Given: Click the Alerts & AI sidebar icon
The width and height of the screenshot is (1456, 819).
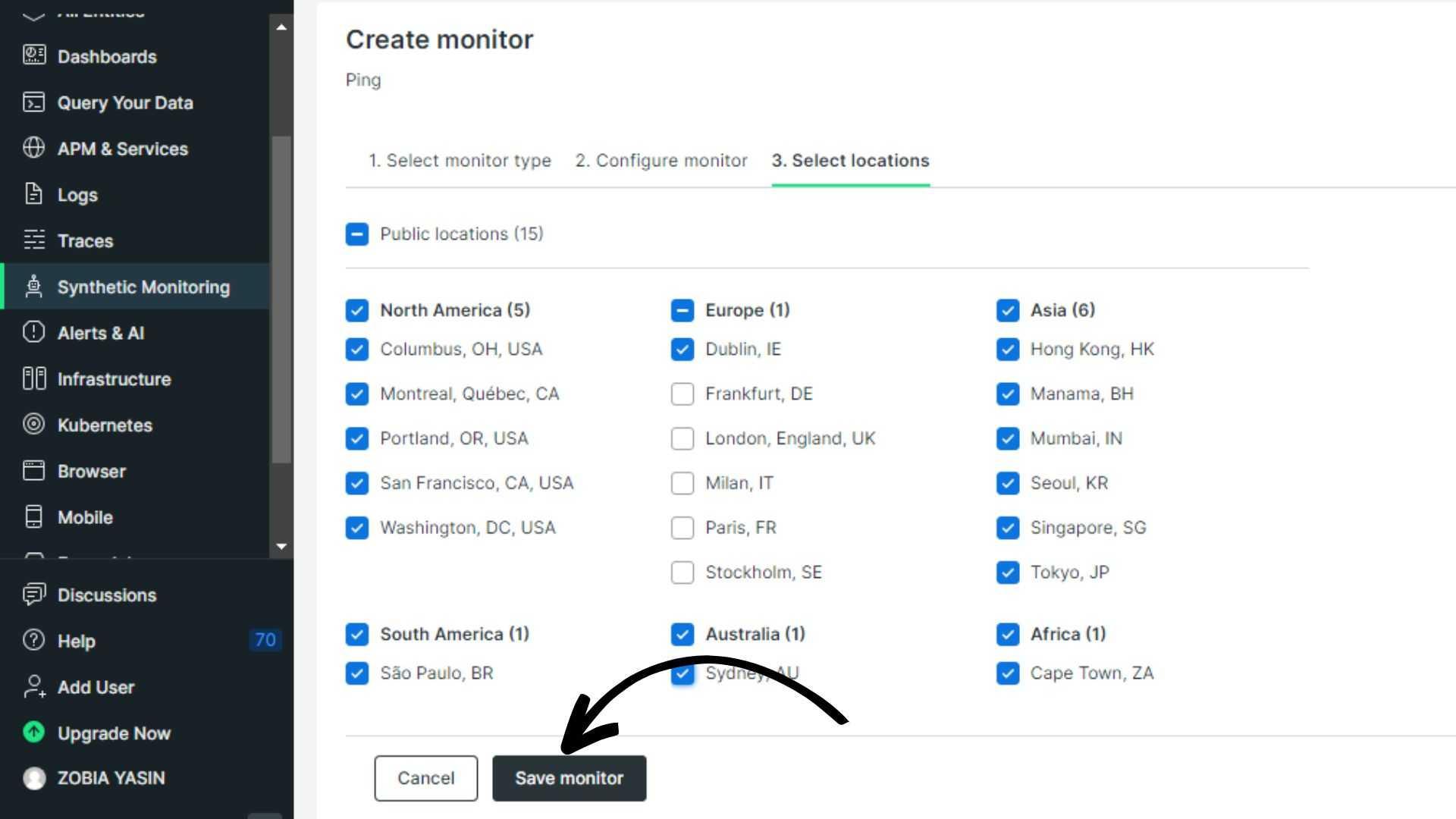Looking at the screenshot, I should (34, 333).
